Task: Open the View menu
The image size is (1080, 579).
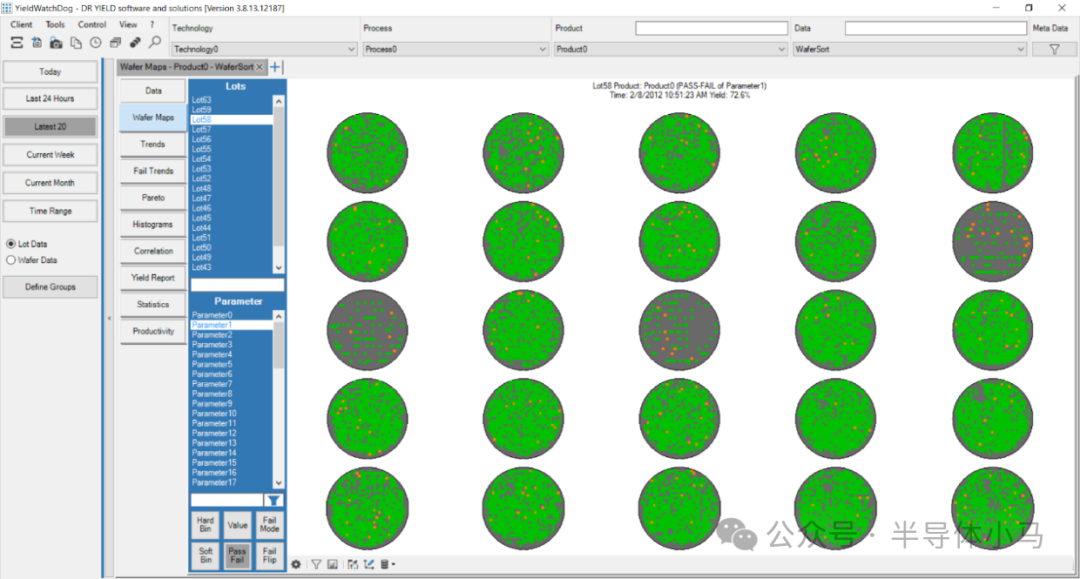Action: (x=128, y=24)
